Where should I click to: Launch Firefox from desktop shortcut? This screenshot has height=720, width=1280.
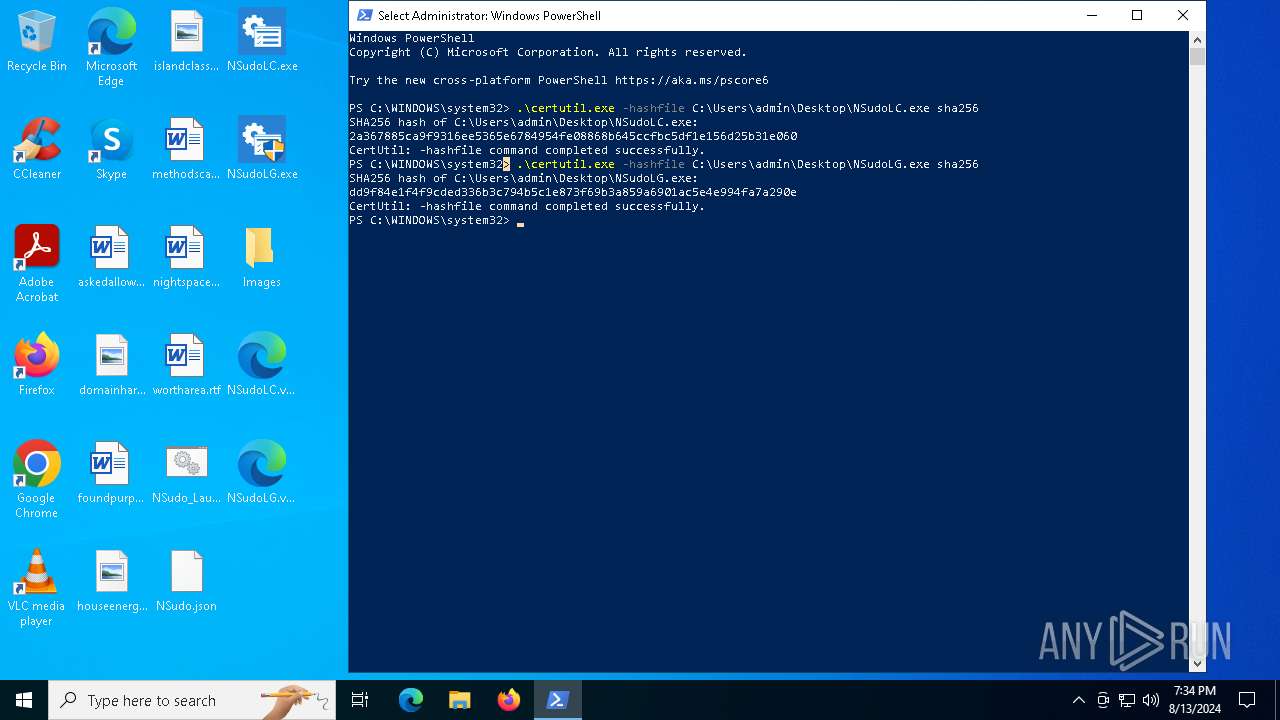[37, 366]
